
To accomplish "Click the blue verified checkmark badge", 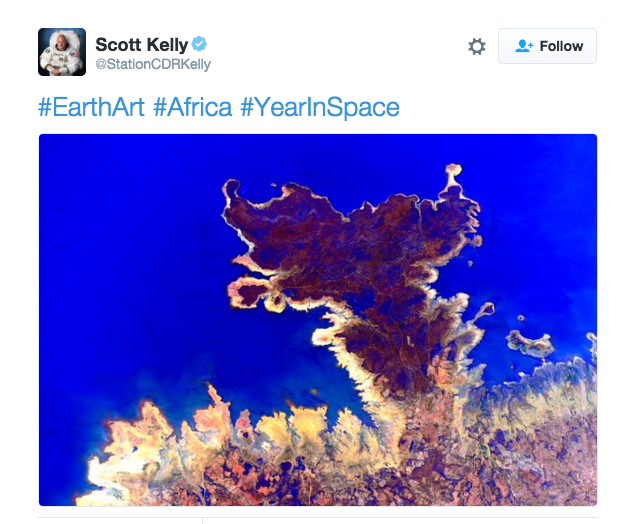I will (x=199, y=44).
